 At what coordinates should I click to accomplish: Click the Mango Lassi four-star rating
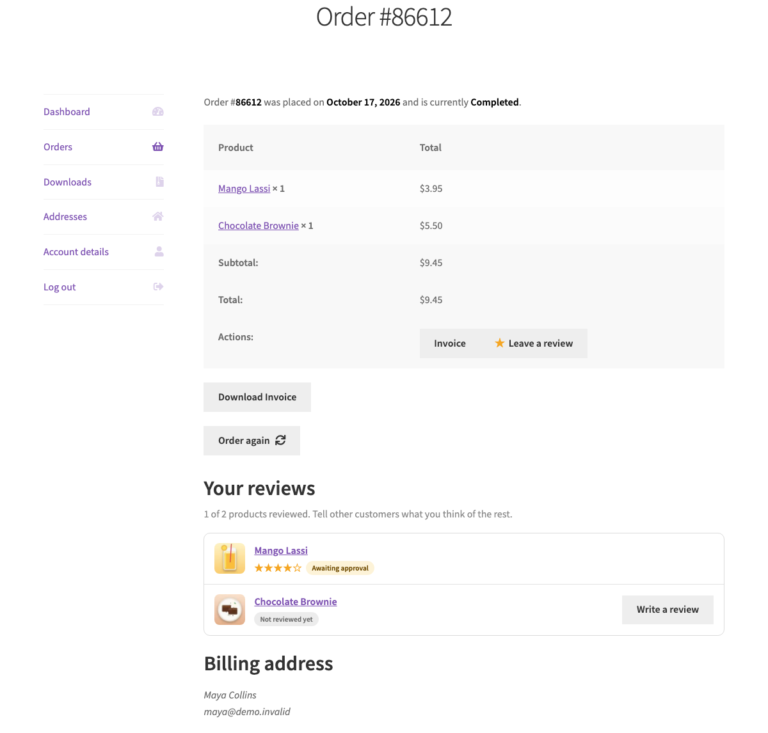[x=278, y=568]
